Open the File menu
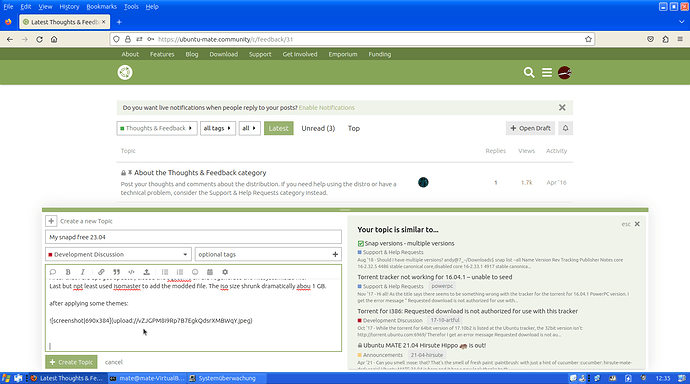 (8, 7)
